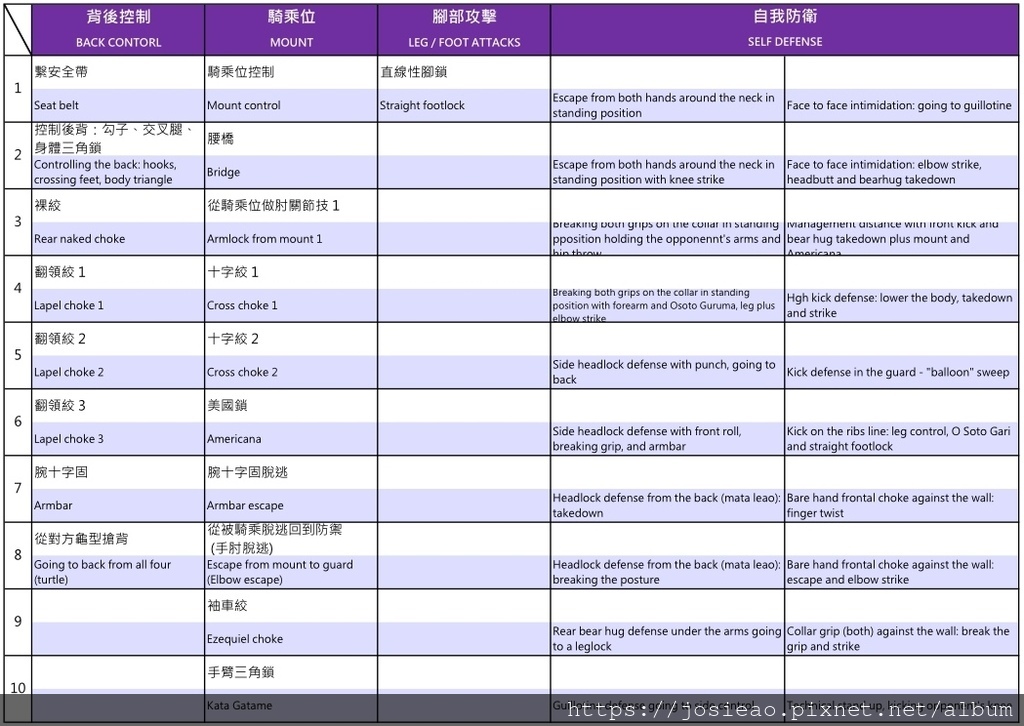
Task: Click the Chinese cell '手臂三角鎖'
Action: (x=291, y=672)
